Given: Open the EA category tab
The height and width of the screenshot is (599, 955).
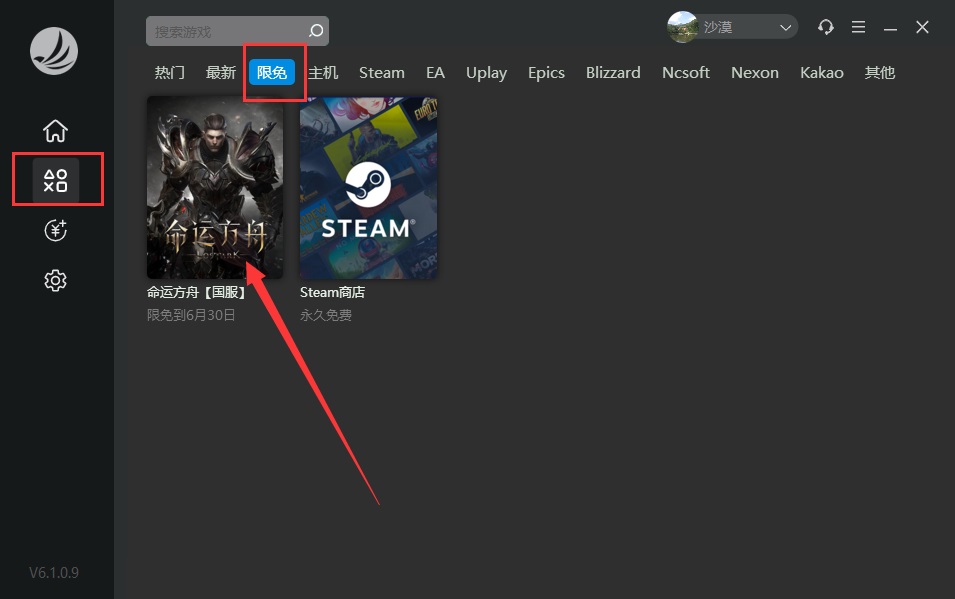Looking at the screenshot, I should (x=435, y=73).
